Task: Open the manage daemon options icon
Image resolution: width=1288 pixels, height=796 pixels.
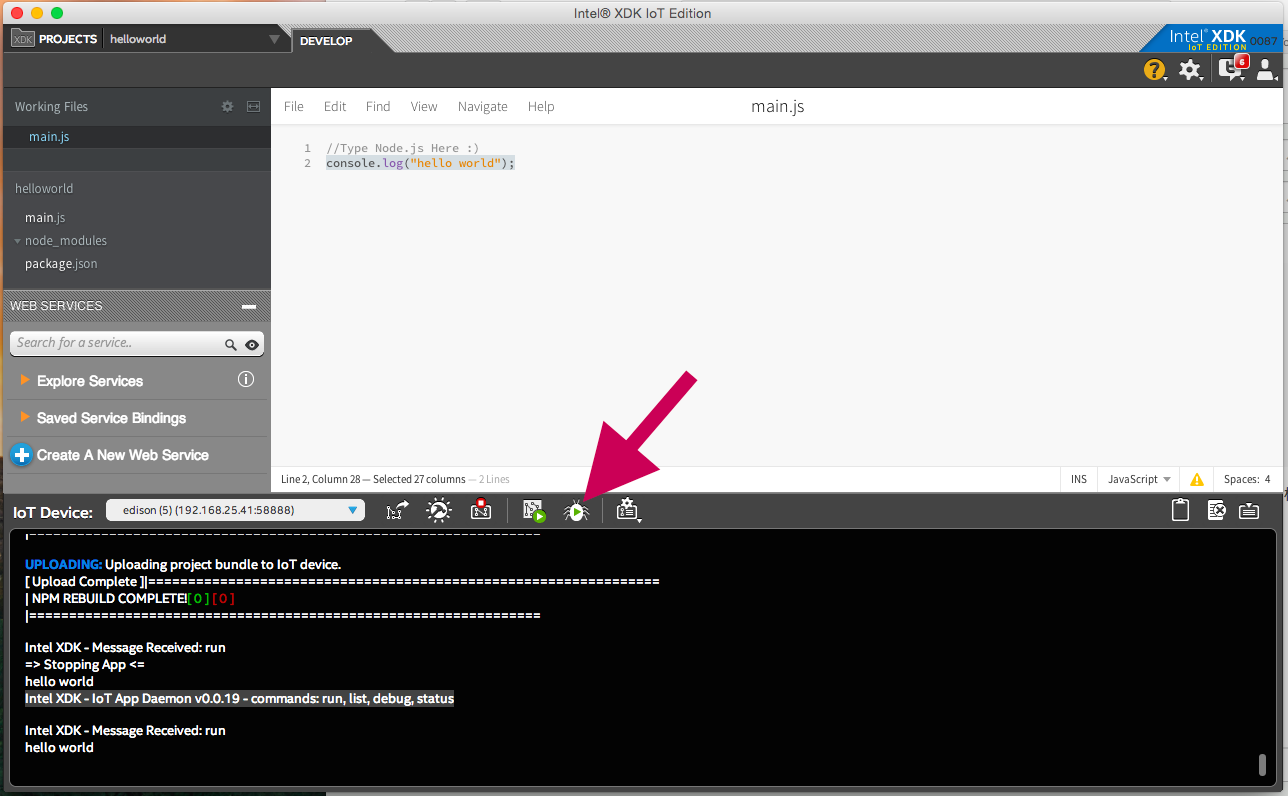Action: [x=627, y=510]
